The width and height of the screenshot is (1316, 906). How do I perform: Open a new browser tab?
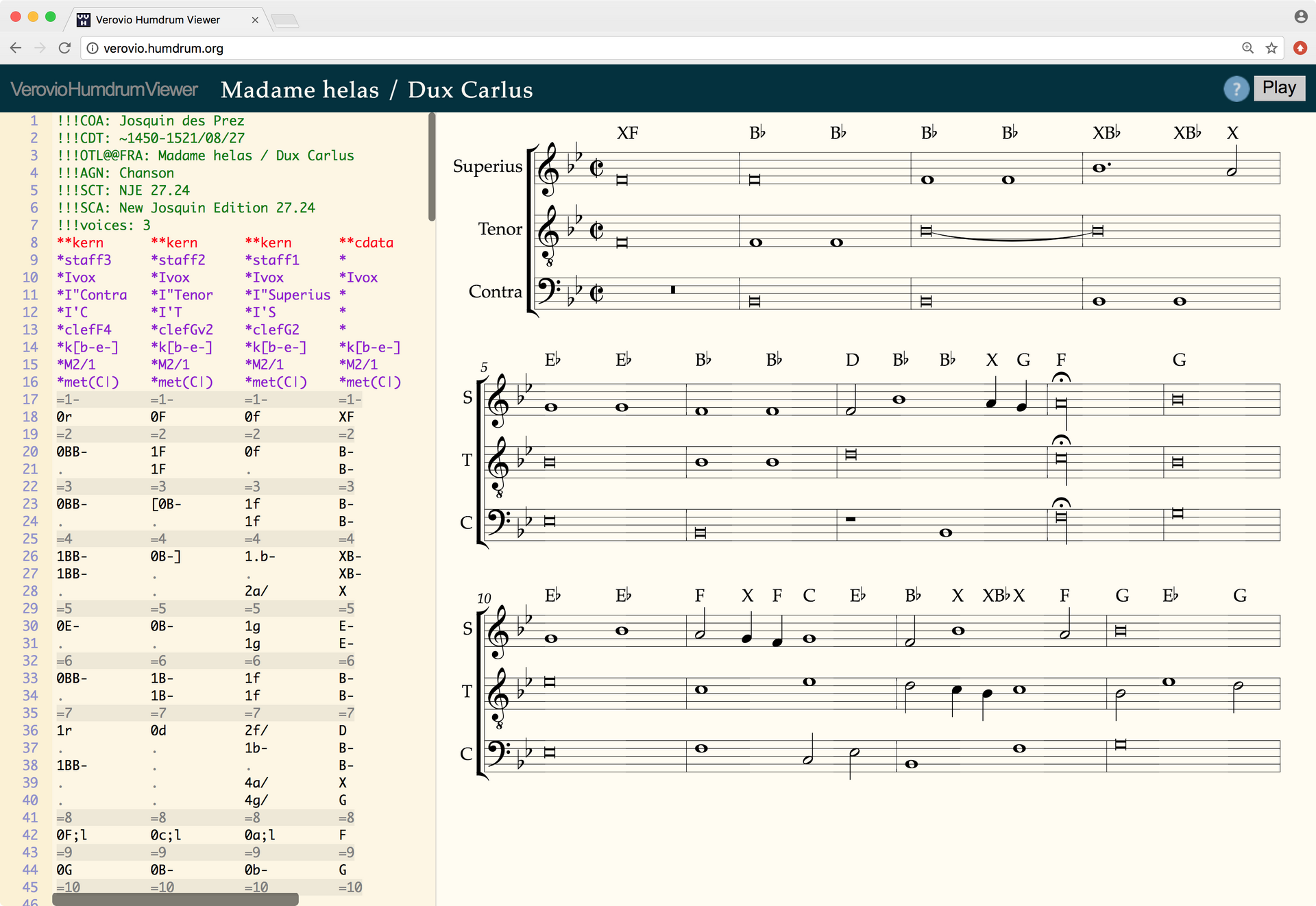coord(285,21)
